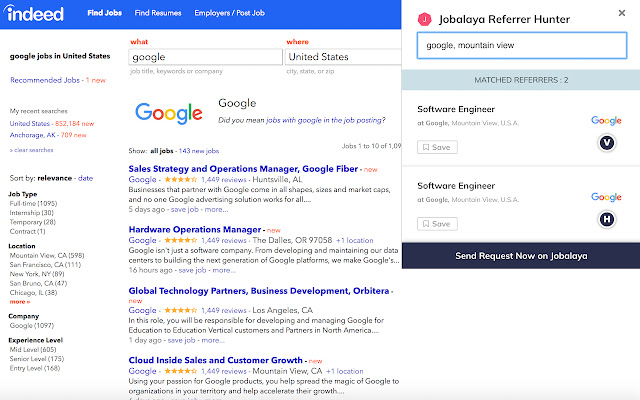Open 1,449 reviews for Sales Strategy job
This screenshot has height=400, width=640.
click(x=224, y=180)
